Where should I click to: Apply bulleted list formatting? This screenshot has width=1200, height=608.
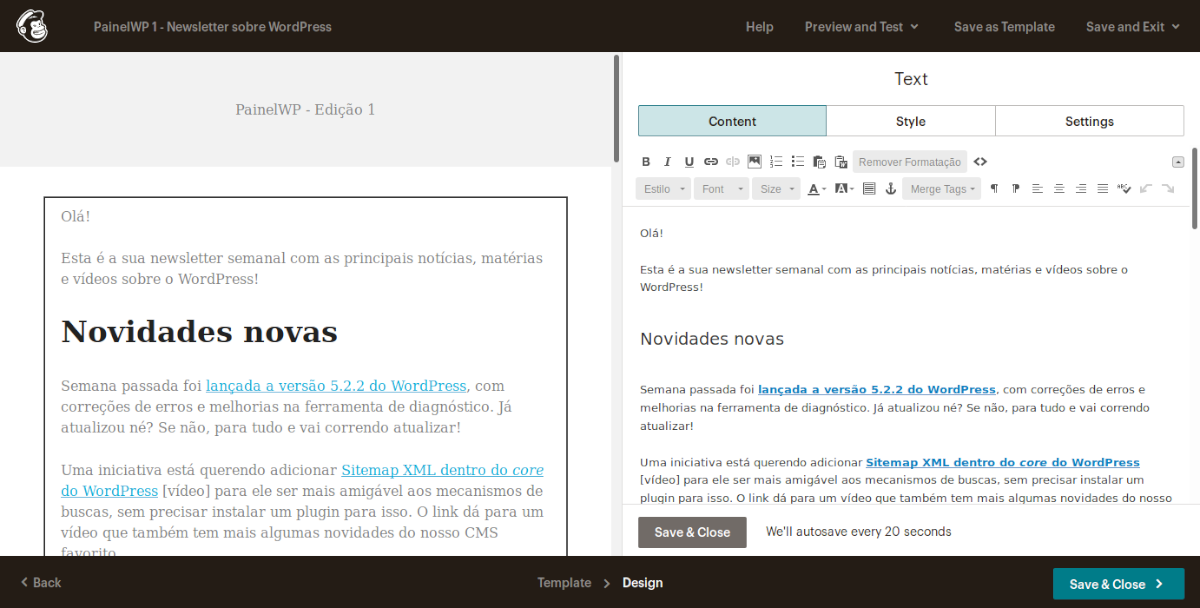click(x=798, y=162)
